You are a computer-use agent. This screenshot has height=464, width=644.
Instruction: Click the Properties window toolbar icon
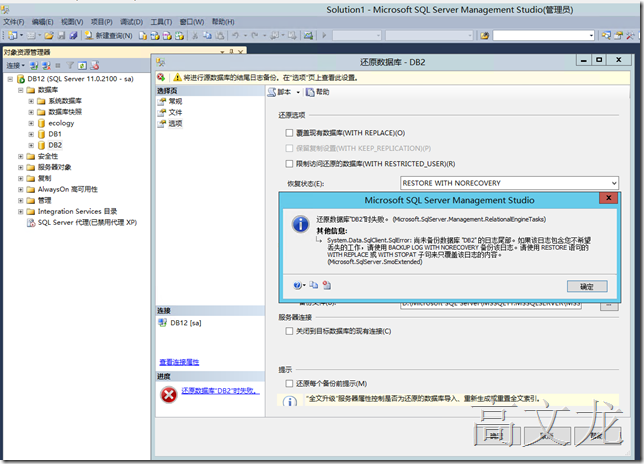tap(618, 36)
